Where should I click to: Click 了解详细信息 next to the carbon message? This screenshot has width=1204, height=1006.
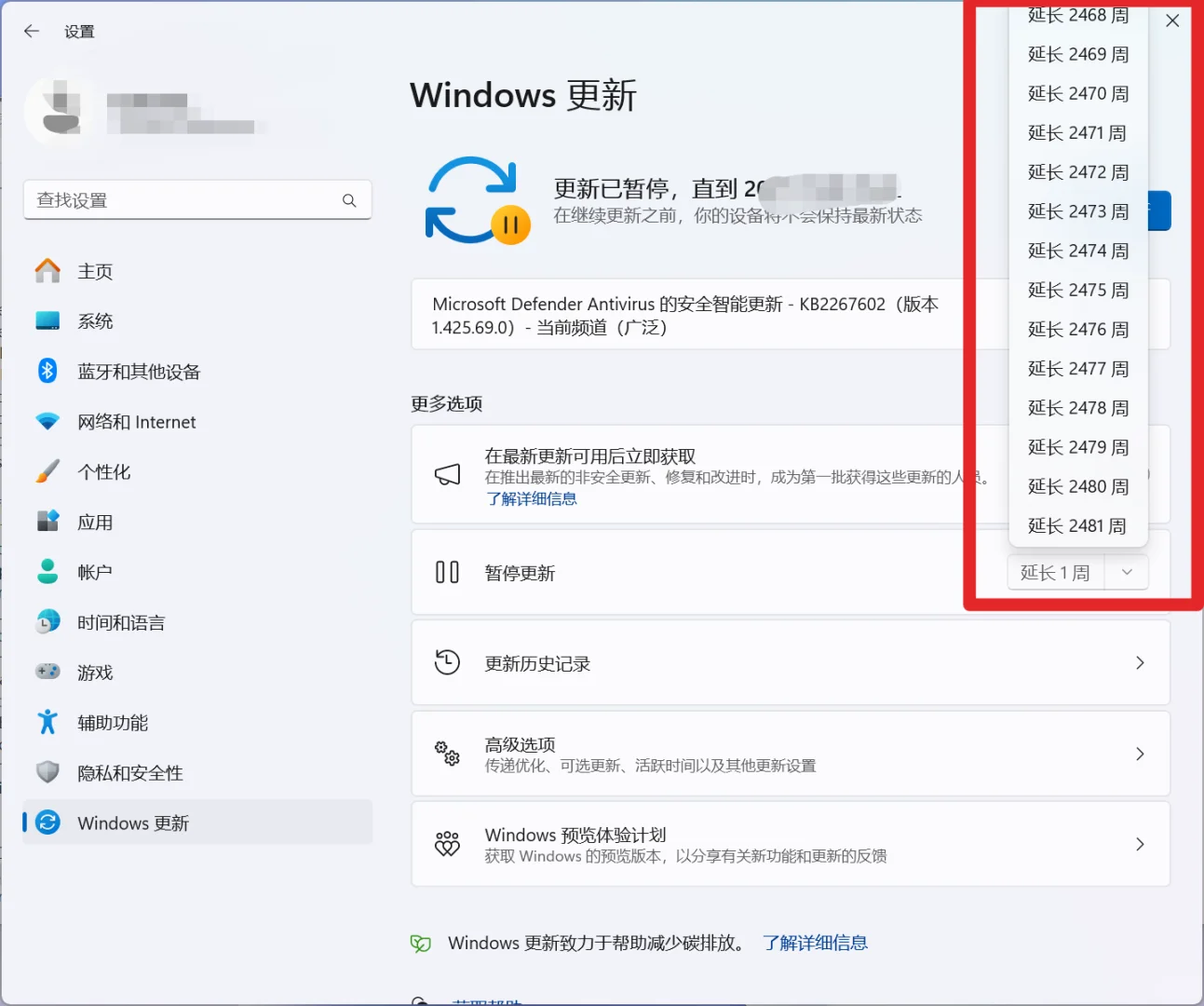point(815,943)
